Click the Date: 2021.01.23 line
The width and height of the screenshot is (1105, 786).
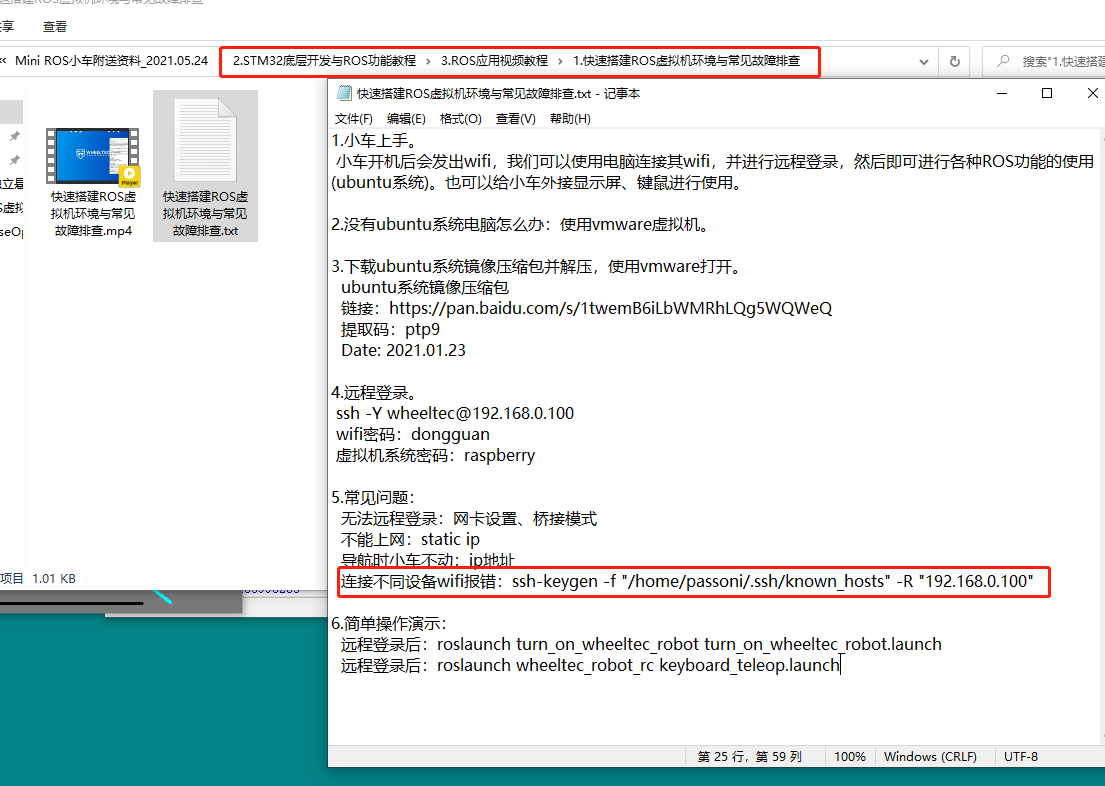[403, 350]
